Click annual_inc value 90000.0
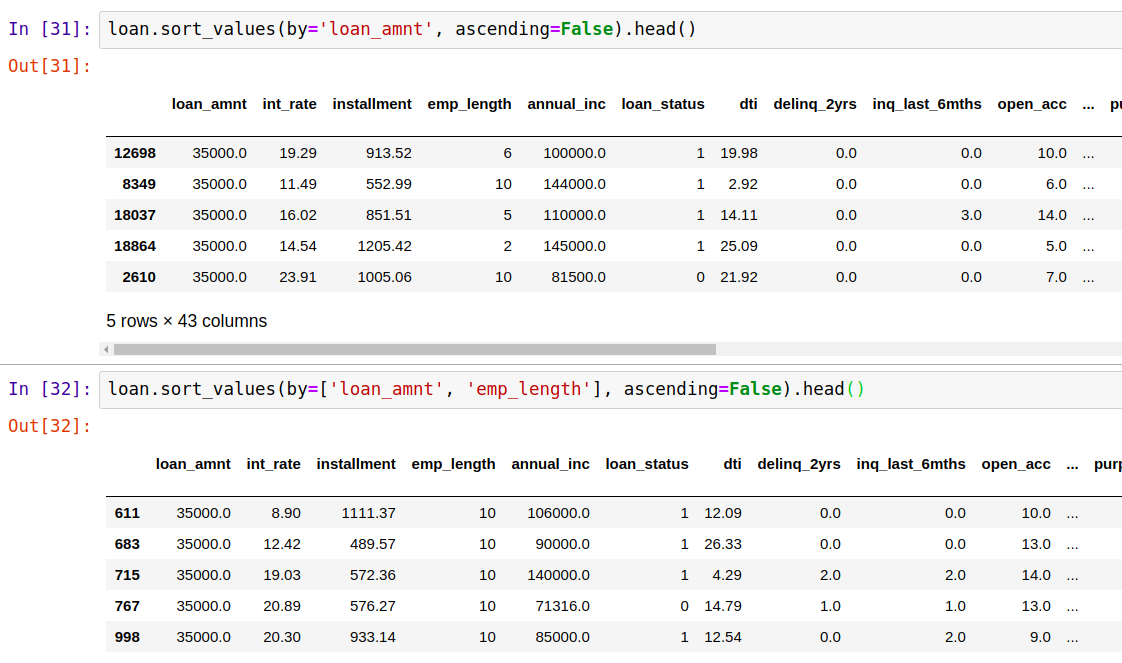The height and width of the screenshot is (663, 1122). pyautogui.click(x=562, y=544)
